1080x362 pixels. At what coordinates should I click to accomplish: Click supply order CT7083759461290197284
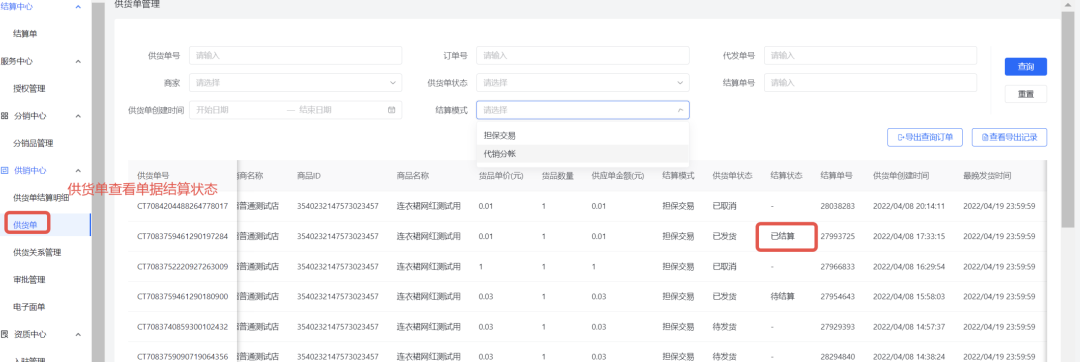(183, 236)
